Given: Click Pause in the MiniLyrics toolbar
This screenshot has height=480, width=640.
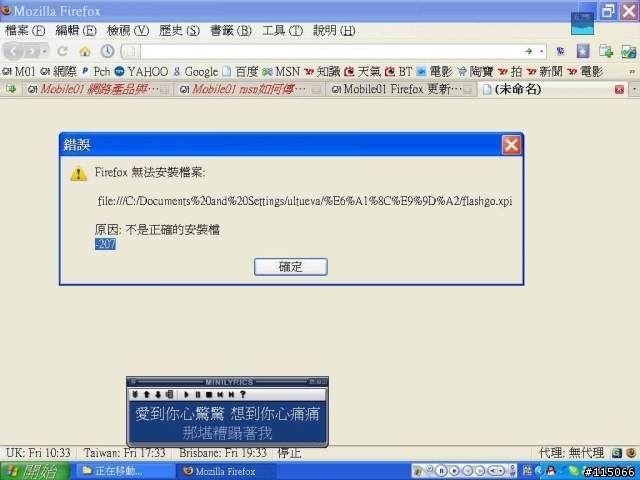Looking at the screenshot, I should [x=198, y=394].
